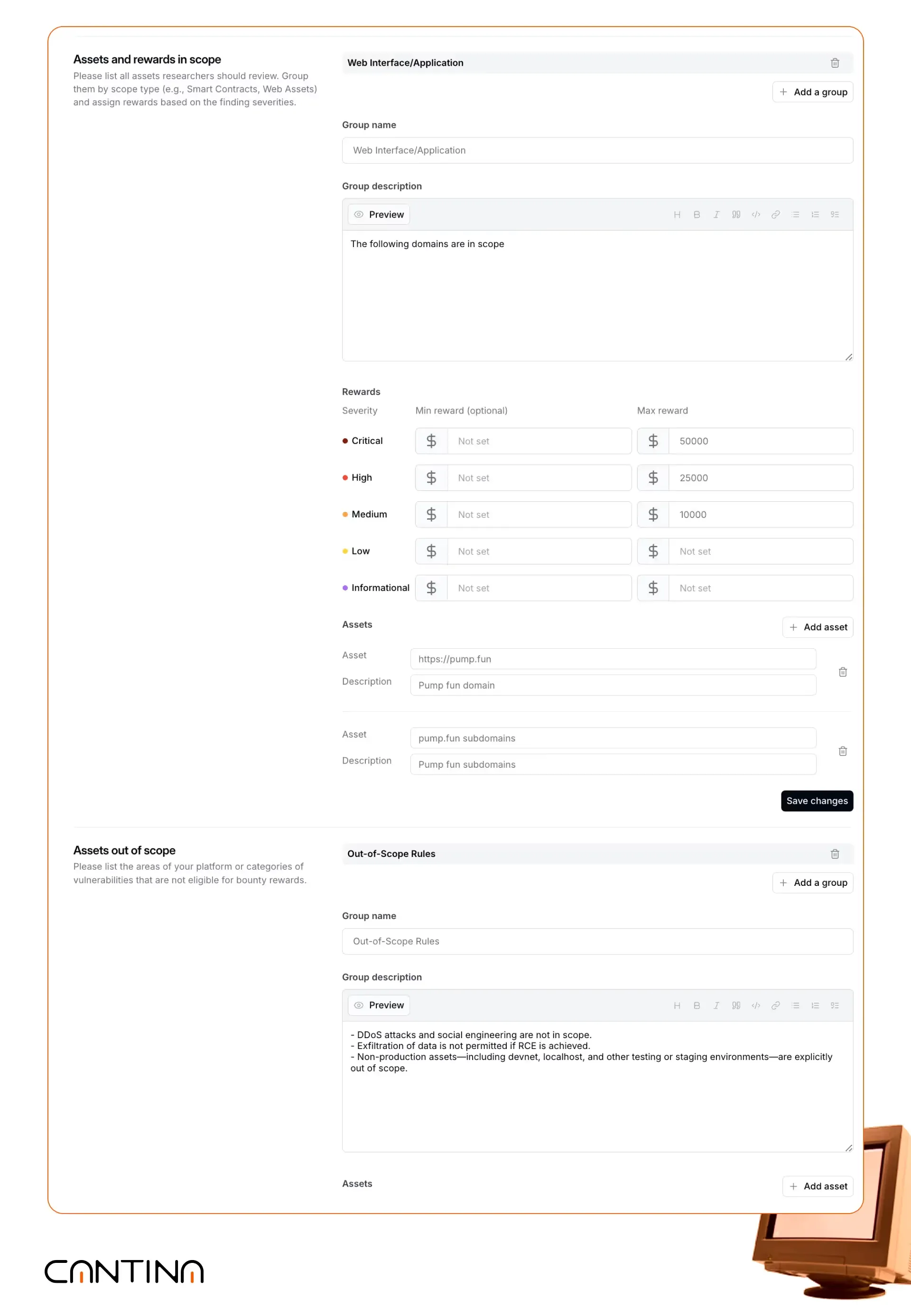The height and width of the screenshot is (1316, 911).
Task: Apply Bold in out-of-scope description toolbar
Action: tap(697, 1006)
